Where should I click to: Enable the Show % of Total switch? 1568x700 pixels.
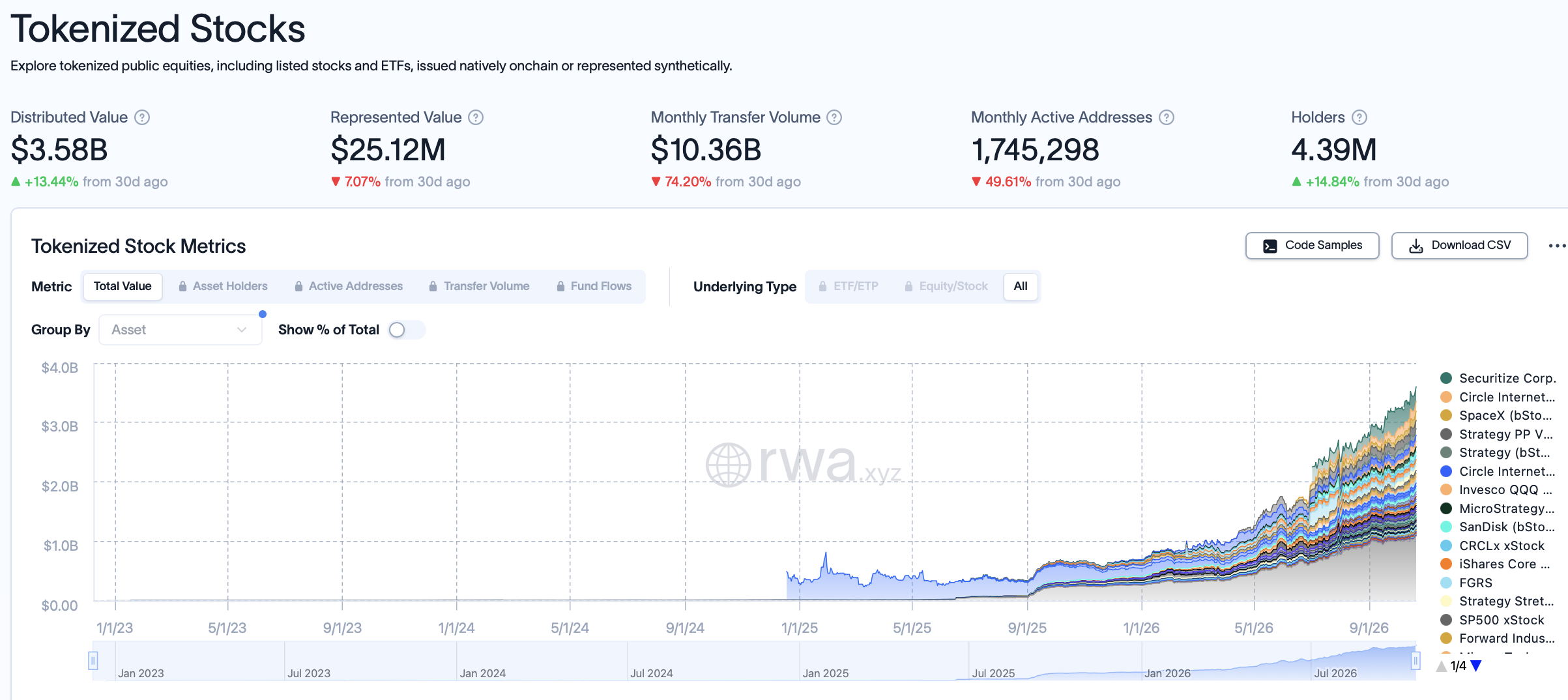coord(406,330)
